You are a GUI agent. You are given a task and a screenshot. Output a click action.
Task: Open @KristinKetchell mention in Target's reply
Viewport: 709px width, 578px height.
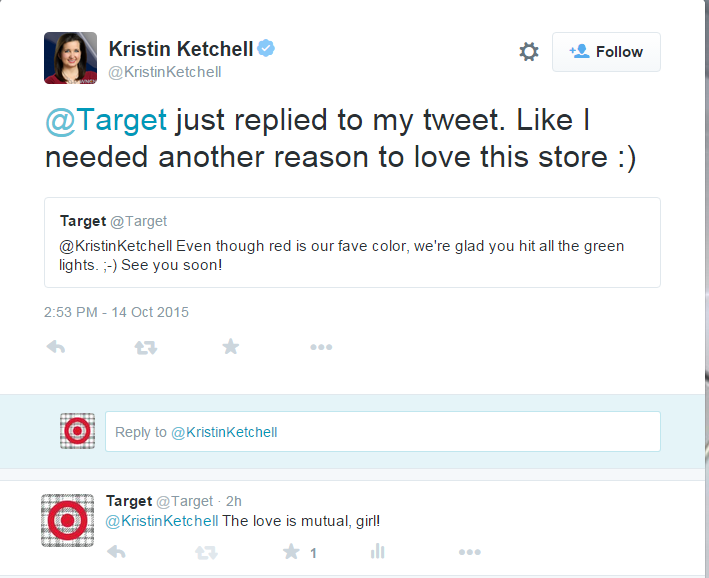162,520
